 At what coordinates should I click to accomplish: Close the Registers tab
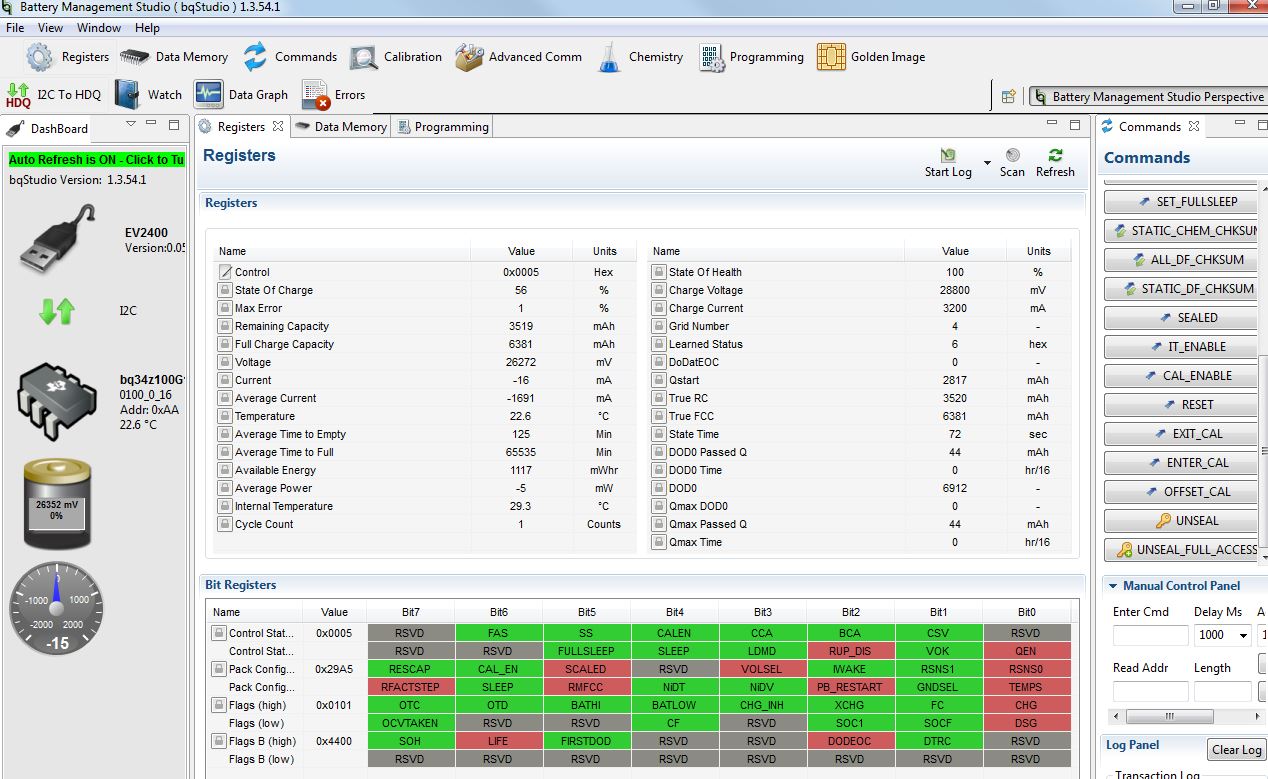click(x=278, y=126)
